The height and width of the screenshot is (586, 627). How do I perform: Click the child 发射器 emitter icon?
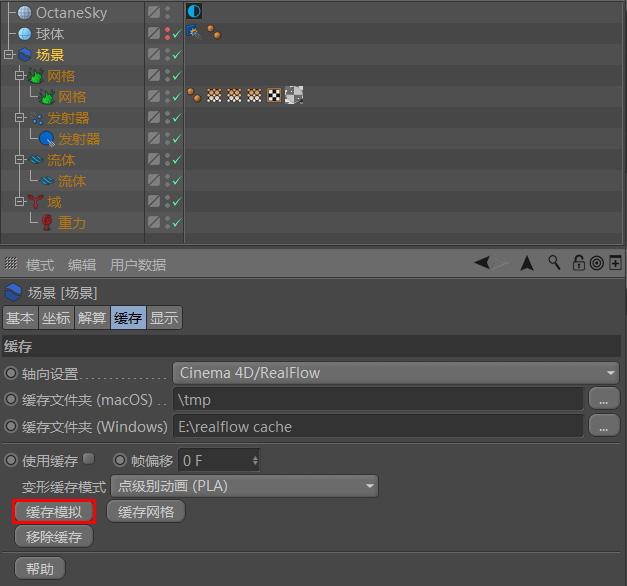tap(47, 139)
